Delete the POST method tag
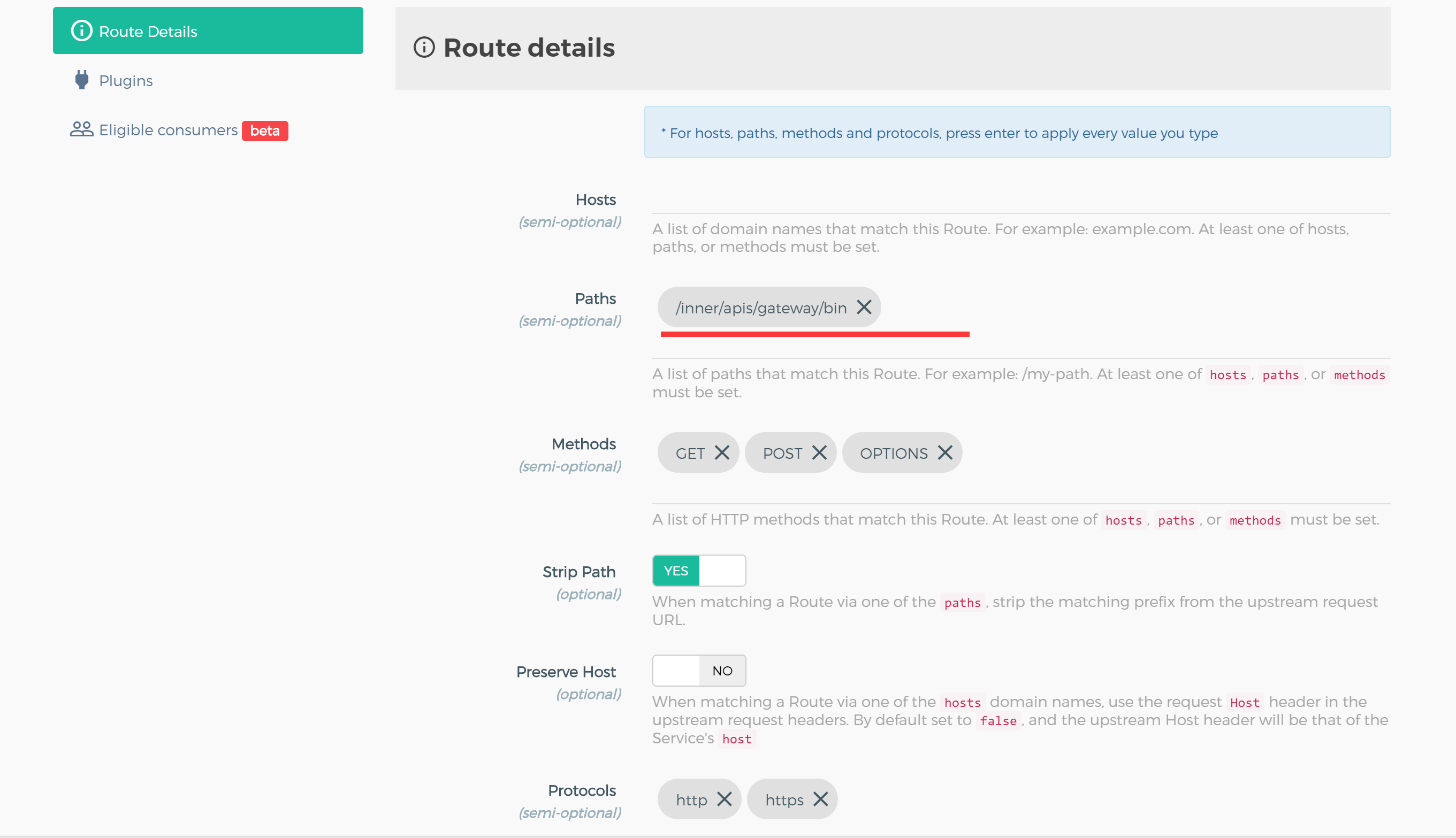This screenshot has width=1456, height=838. point(819,453)
